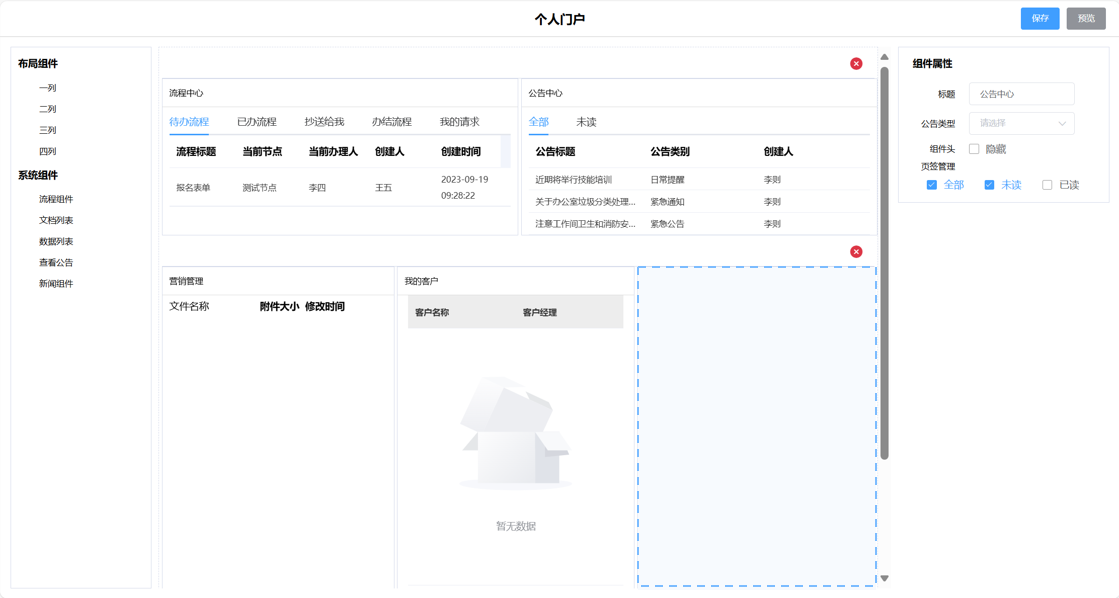Pick the 流程组件 item in sidebar
Screen dimensions: 1119x598
coord(56,199)
